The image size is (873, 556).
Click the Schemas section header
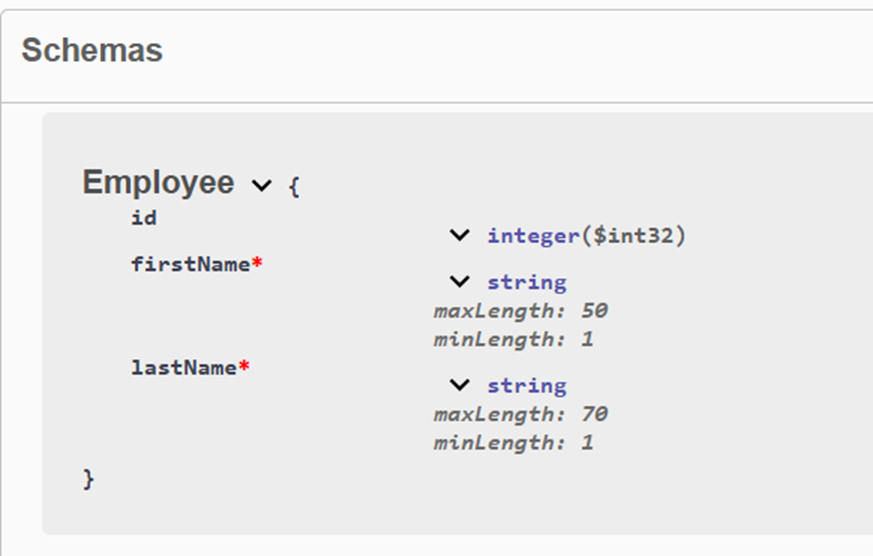92,50
